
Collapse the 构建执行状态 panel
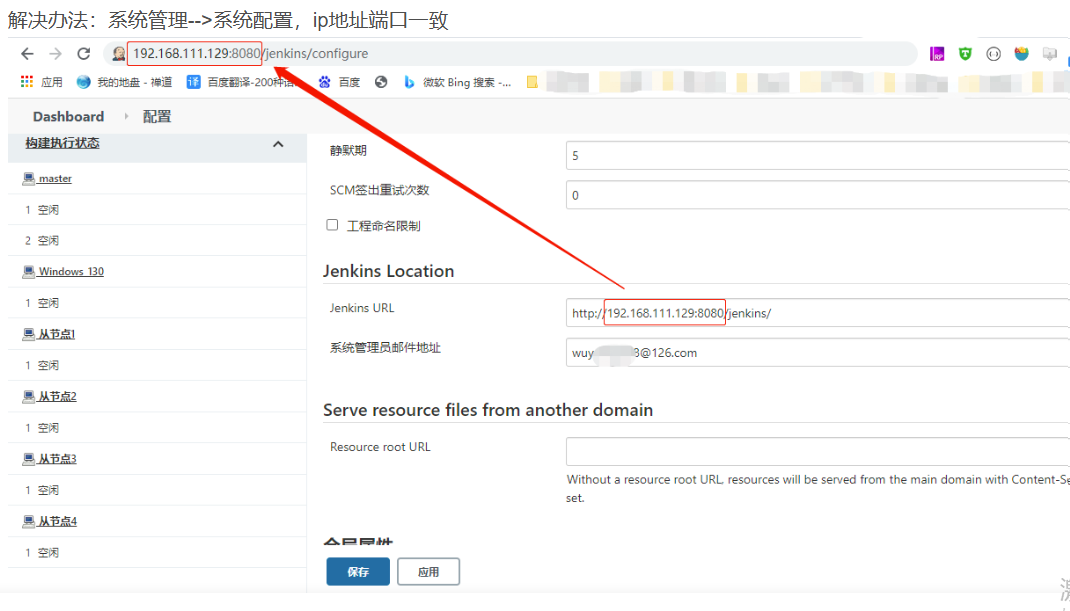tap(278, 143)
